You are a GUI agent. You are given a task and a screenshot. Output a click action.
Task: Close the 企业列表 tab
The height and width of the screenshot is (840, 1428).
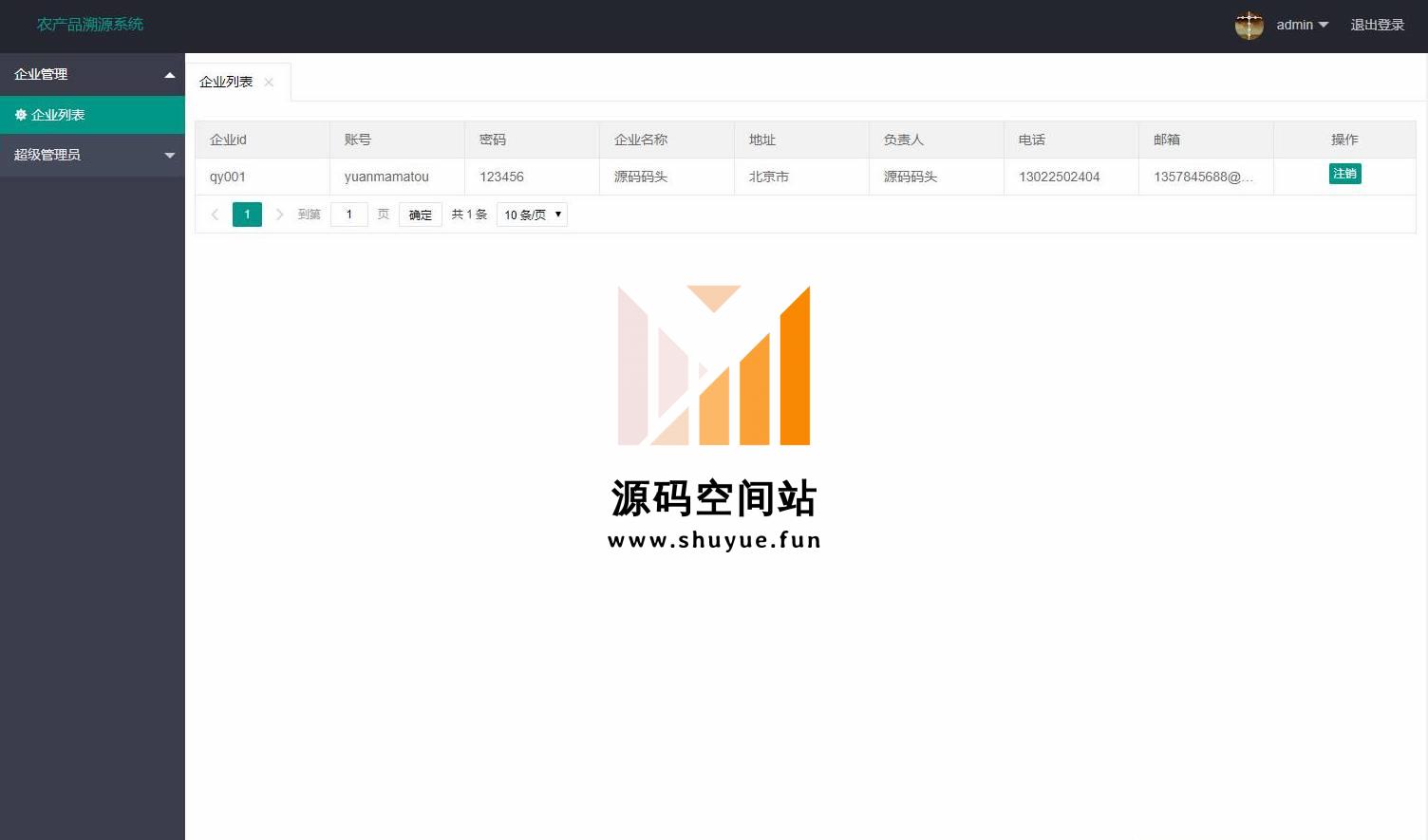point(269,83)
